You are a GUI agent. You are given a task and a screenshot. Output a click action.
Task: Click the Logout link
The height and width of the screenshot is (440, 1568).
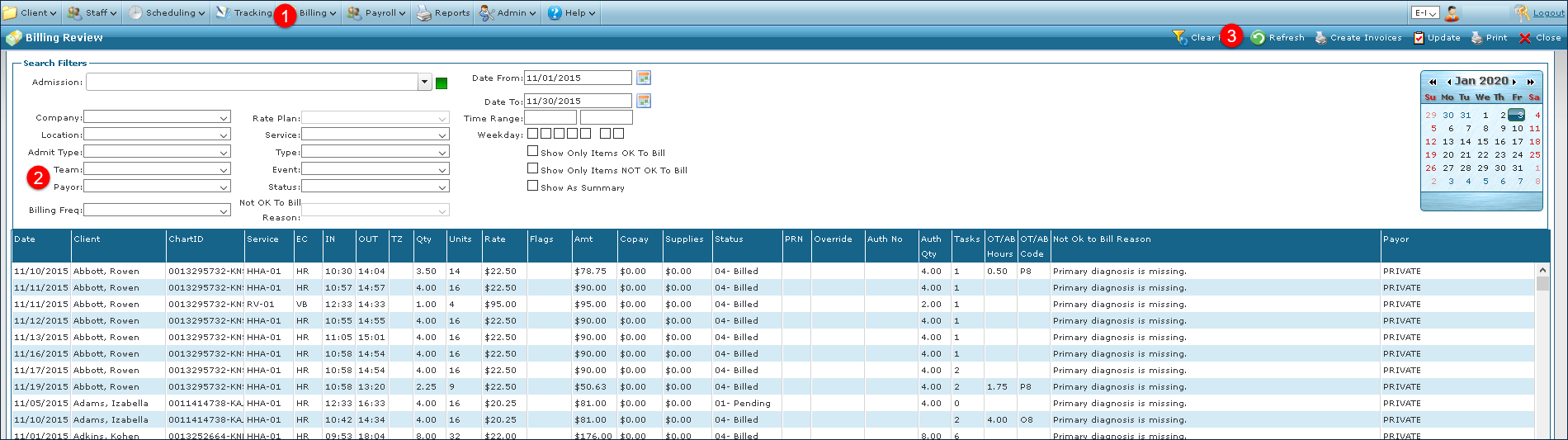1548,13
